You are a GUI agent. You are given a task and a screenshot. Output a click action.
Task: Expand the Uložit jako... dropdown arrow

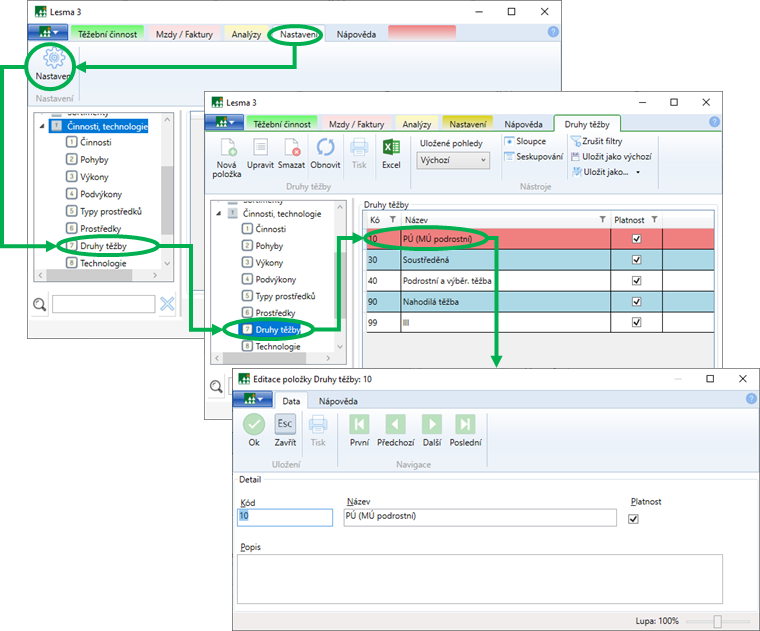tap(638, 172)
